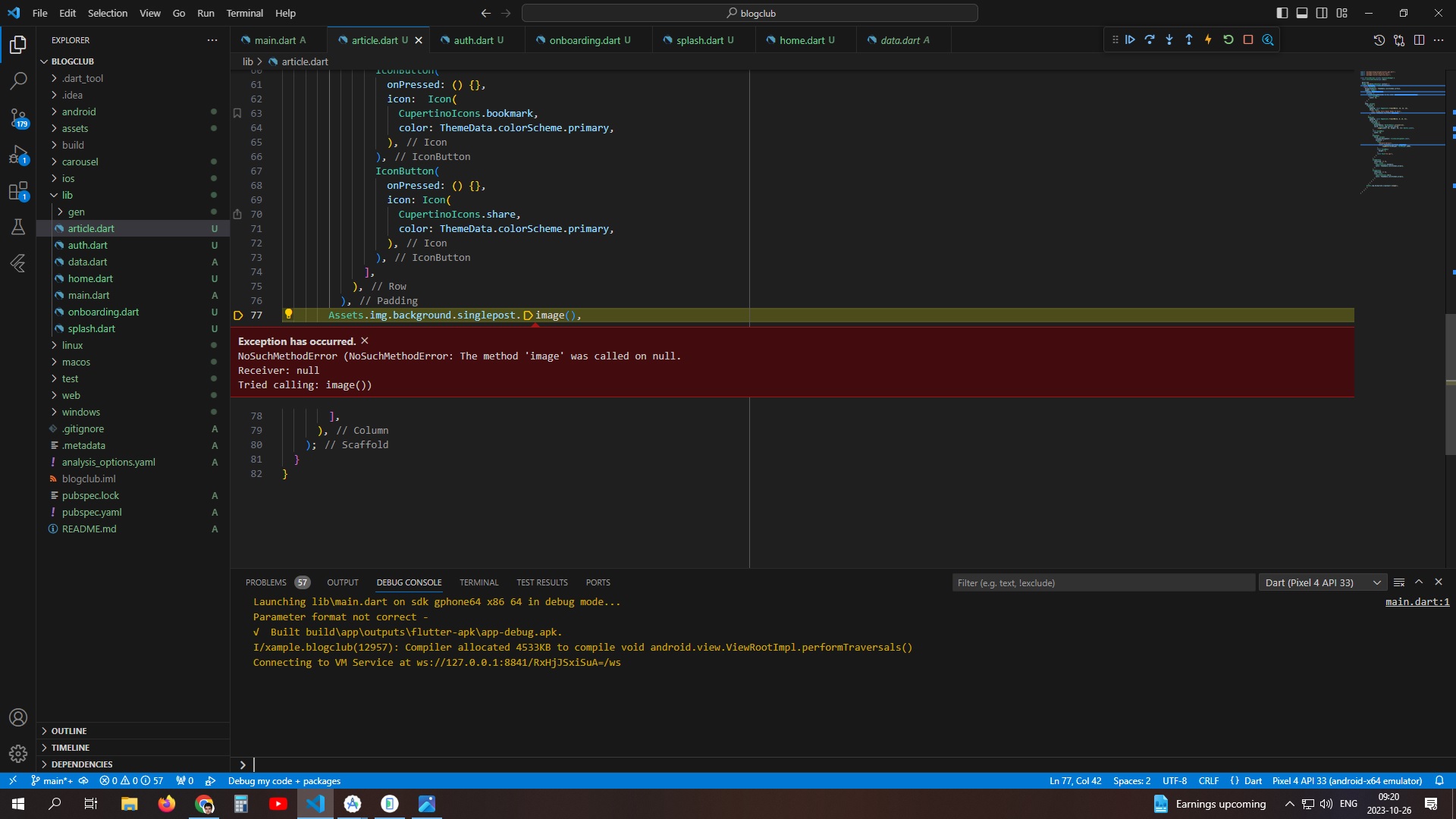The width and height of the screenshot is (1456, 819).
Task: Toggle debug console word wrap lines icon
Action: (1399, 582)
